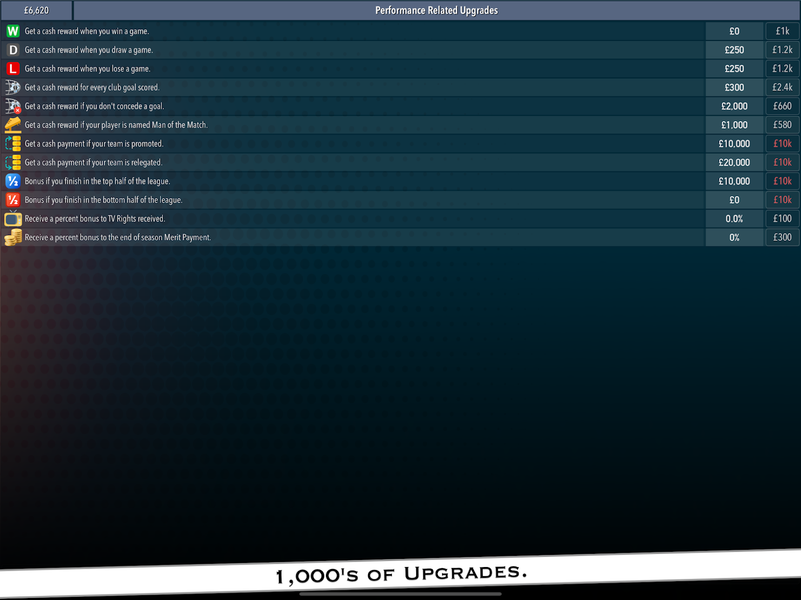Click the TV Rights bonus icon
This screenshot has height=600, width=801.
tap(13, 219)
